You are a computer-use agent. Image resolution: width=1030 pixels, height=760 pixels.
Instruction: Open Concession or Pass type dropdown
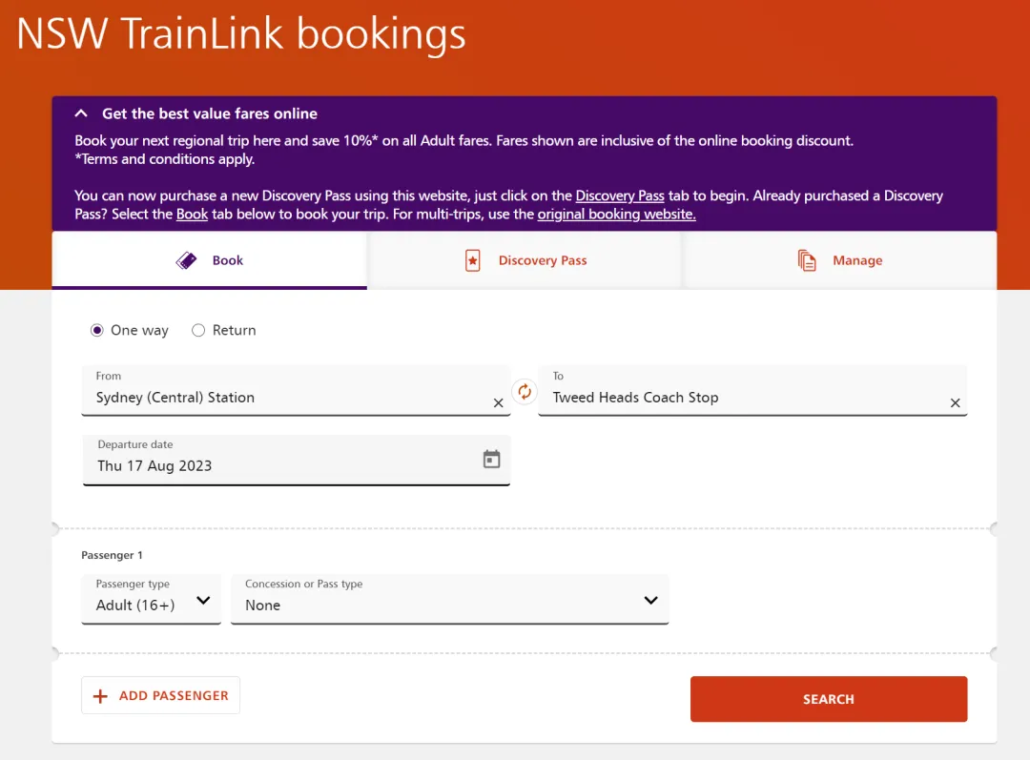coord(450,599)
